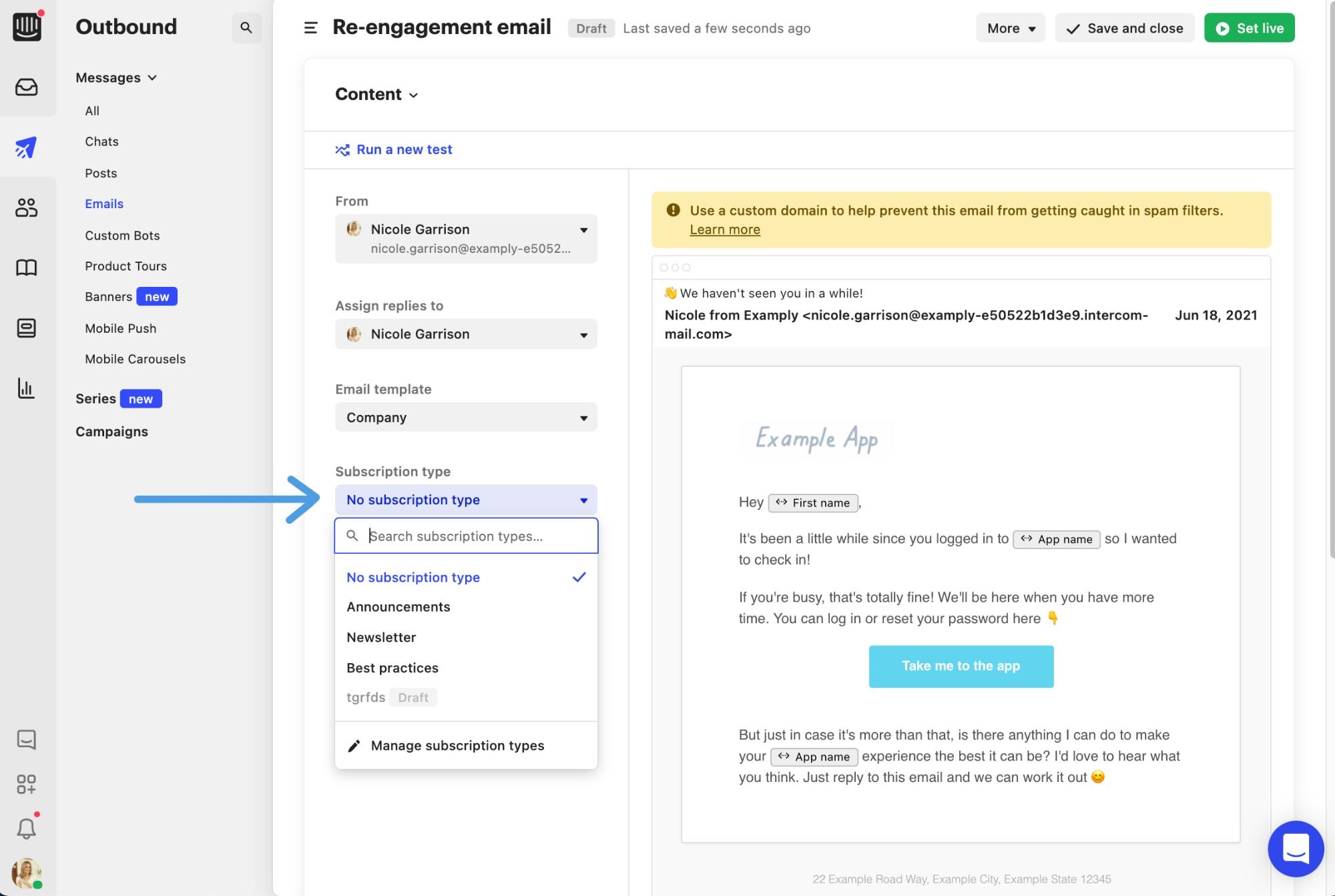Click the App name tag after 'logged in to'

1057,539
